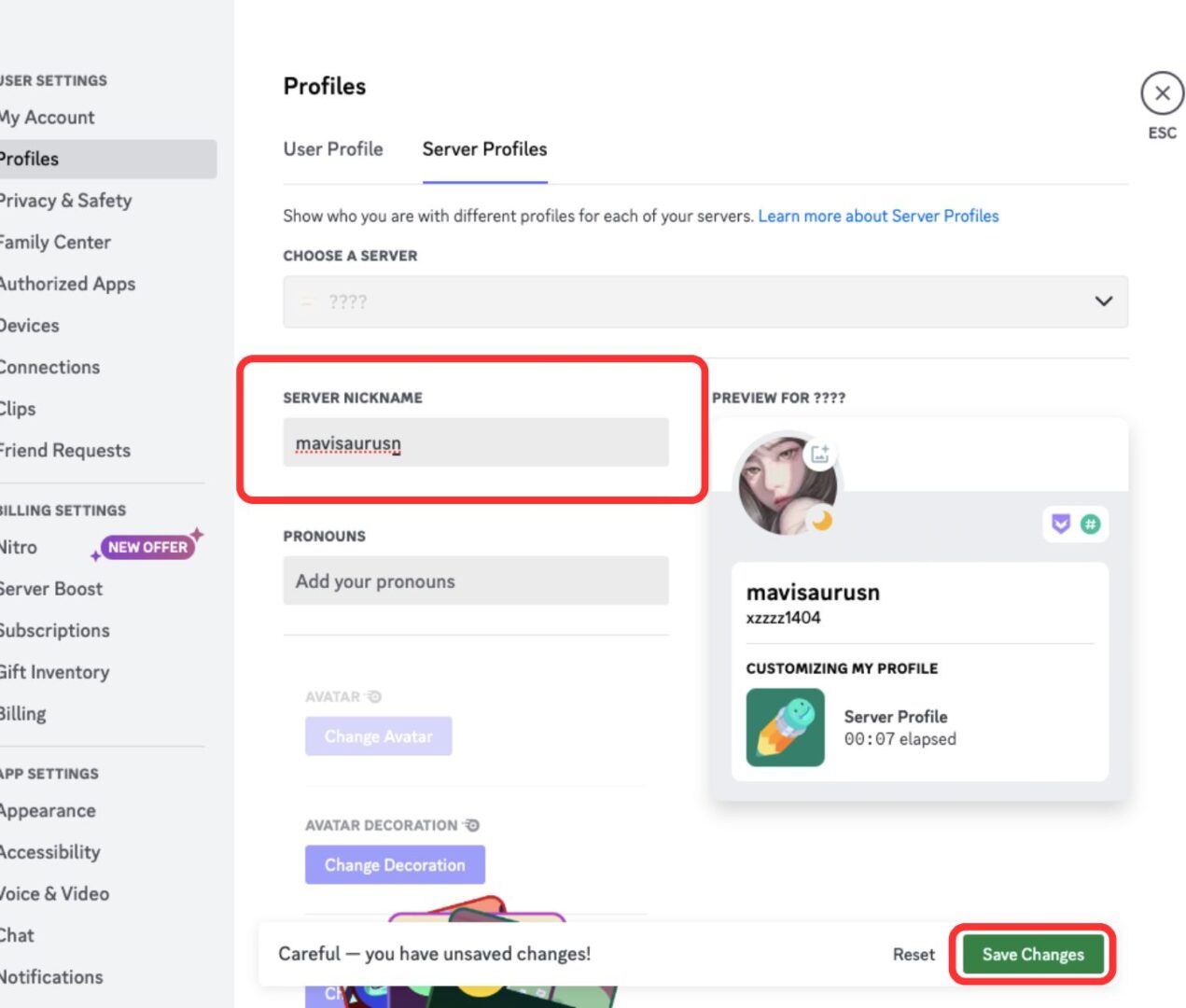Viewport: 1186px width, 1008px height.
Task: Click the reset icon beside Avatar Decoration label
Action: 471,825
